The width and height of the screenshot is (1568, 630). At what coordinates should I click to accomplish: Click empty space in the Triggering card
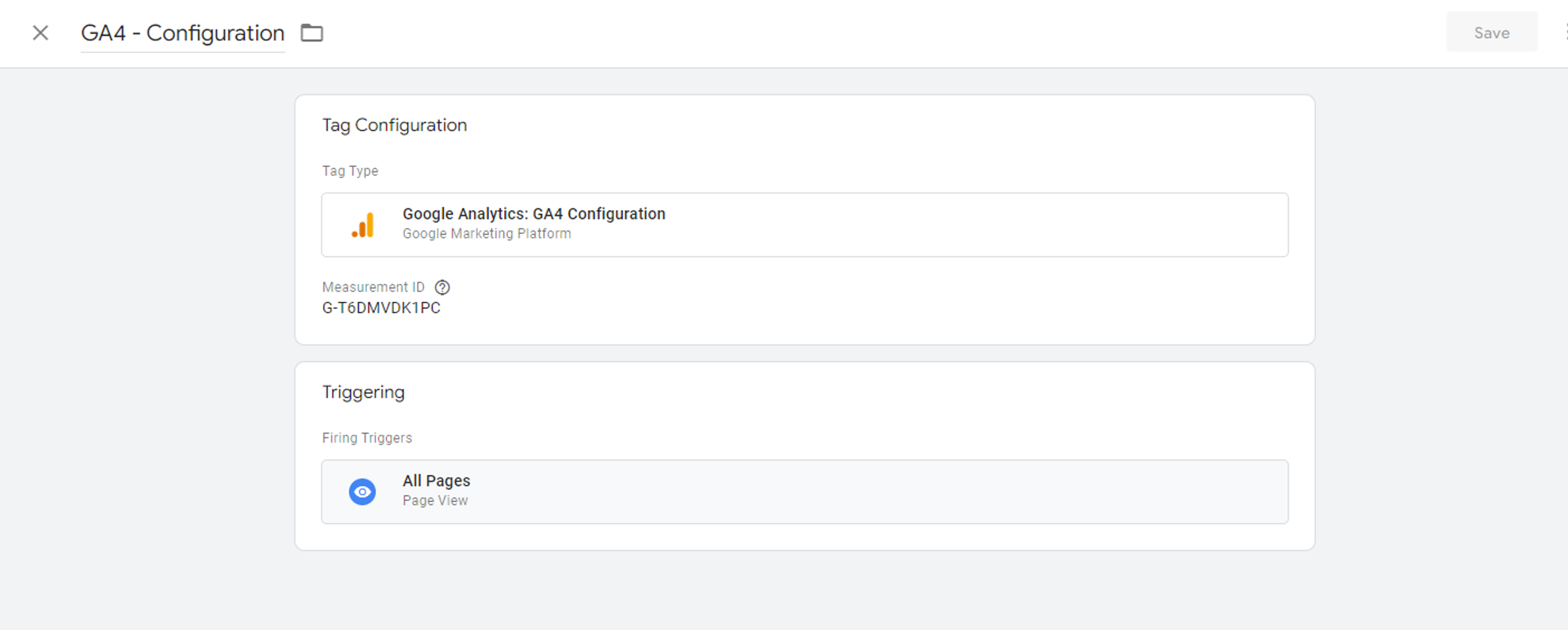click(919, 404)
